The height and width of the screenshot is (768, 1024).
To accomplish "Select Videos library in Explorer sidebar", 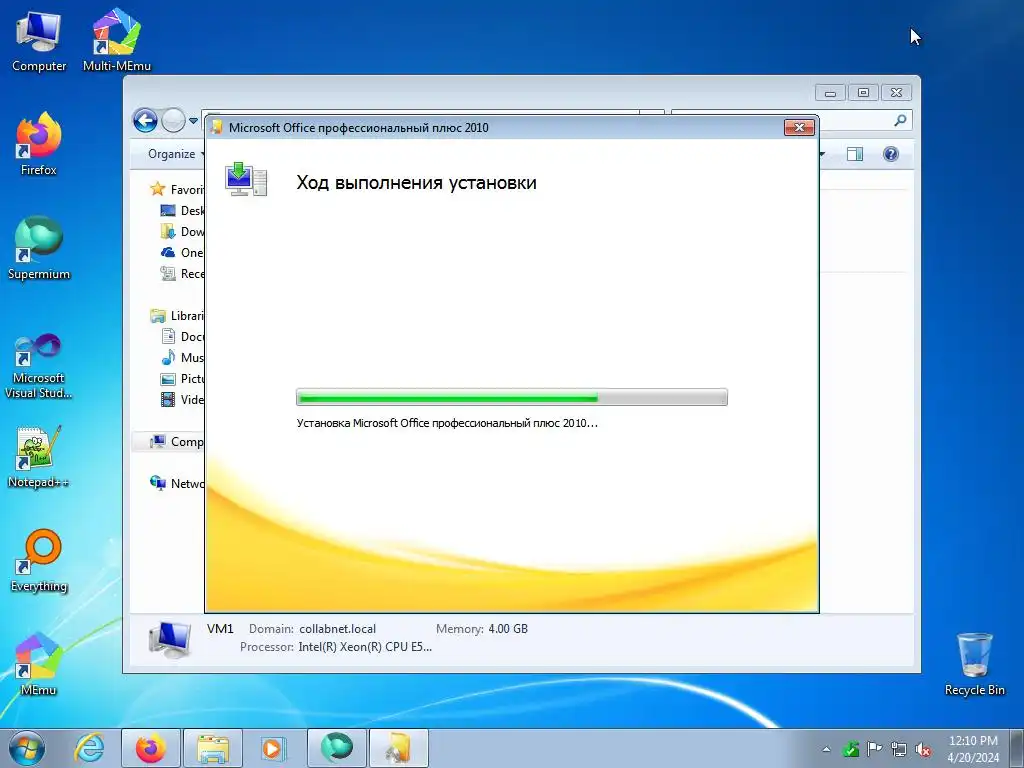I will pyautogui.click(x=182, y=399).
